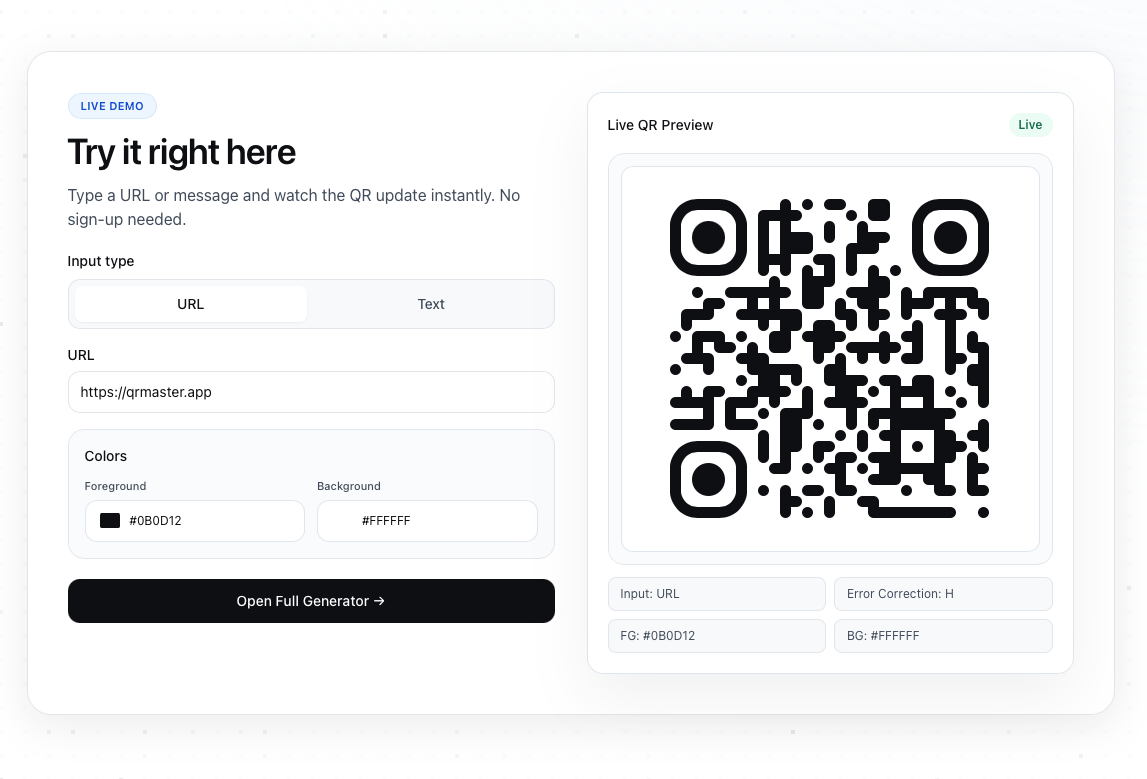Click the top-left QR finder square
Viewport: 1147px width, 779px height.
(x=708, y=237)
